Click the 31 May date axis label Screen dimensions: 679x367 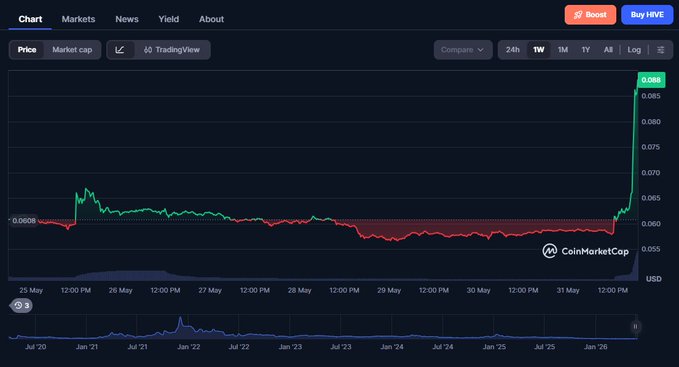point(568,290)
